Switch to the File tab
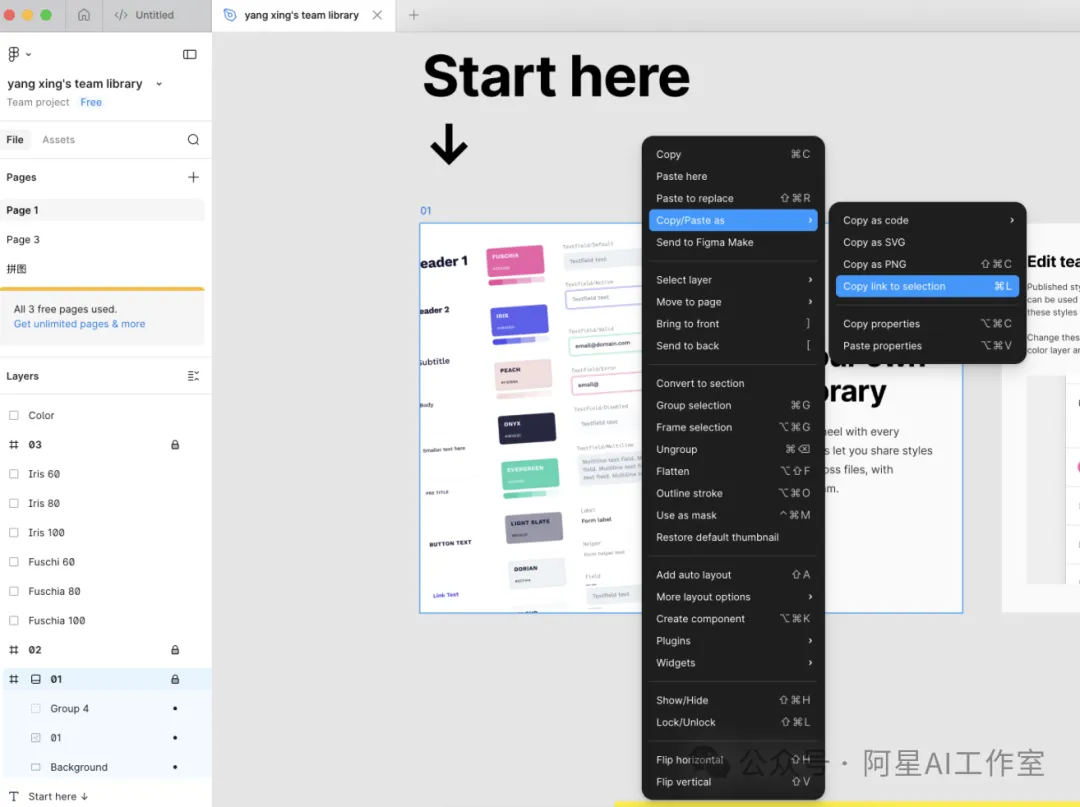Viewport: 1080px width, 807px height. [x=14, y=140]
